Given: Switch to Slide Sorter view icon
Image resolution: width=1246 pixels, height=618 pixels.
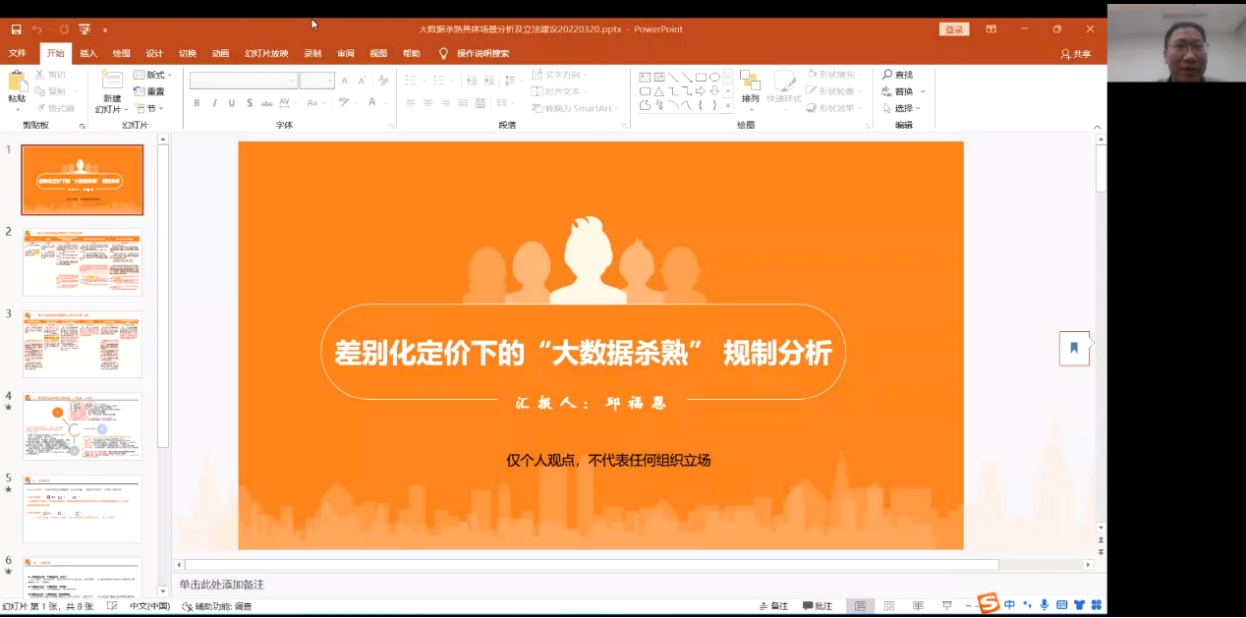Looking at the screenshot, I should pos(888,606).
